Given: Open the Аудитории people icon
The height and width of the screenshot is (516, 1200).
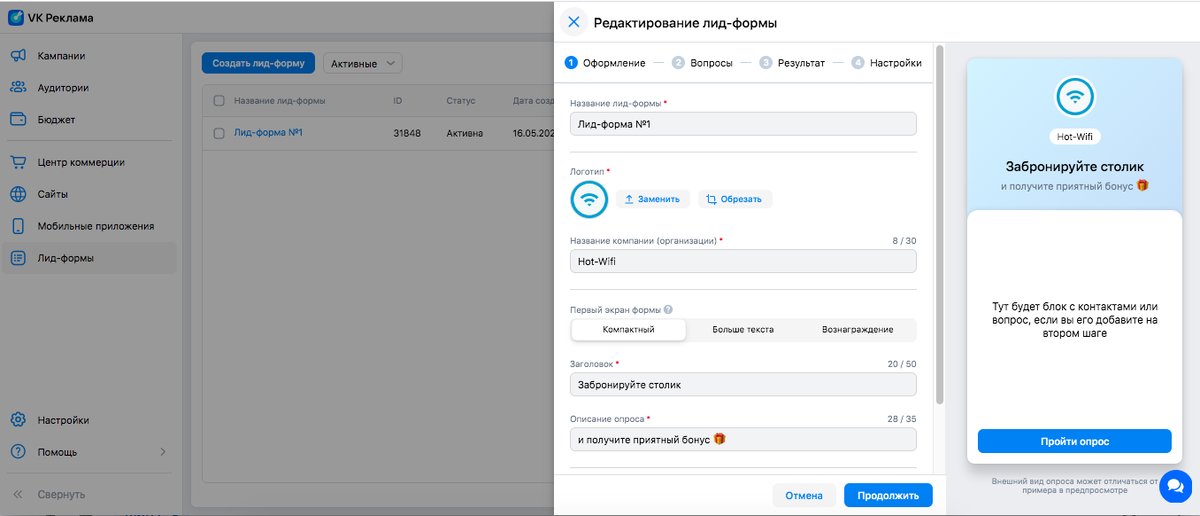Looking at the screenshot, I should tap(18, 88).
